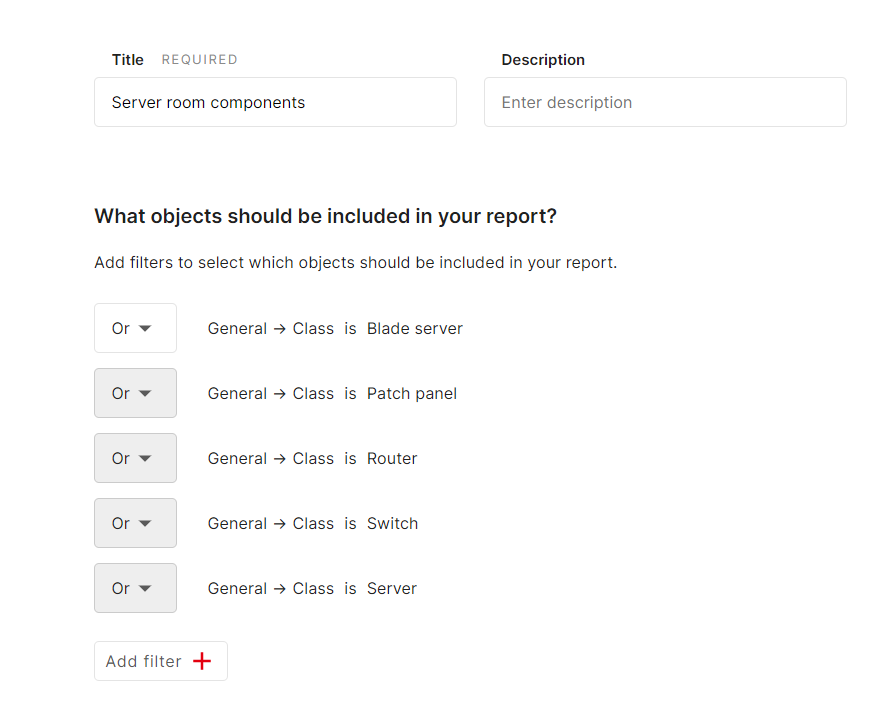Expand the Or operator for the Server filter
This screenshot has width=877, height=708.
[135, 588]
